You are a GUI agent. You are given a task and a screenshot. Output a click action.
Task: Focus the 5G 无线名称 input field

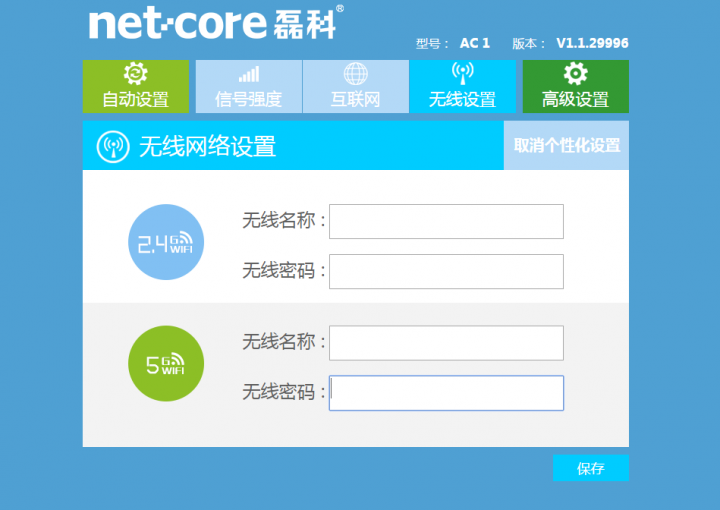point(446,343)
